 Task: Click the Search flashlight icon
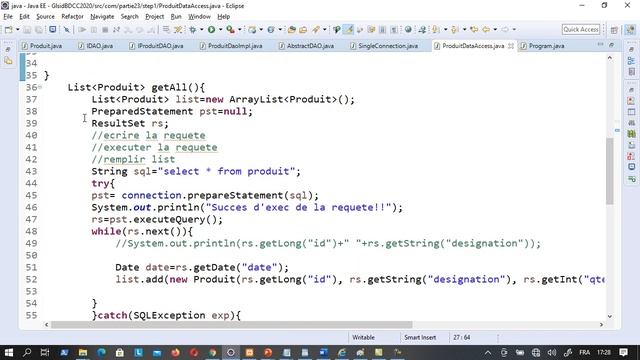point(316,30)
